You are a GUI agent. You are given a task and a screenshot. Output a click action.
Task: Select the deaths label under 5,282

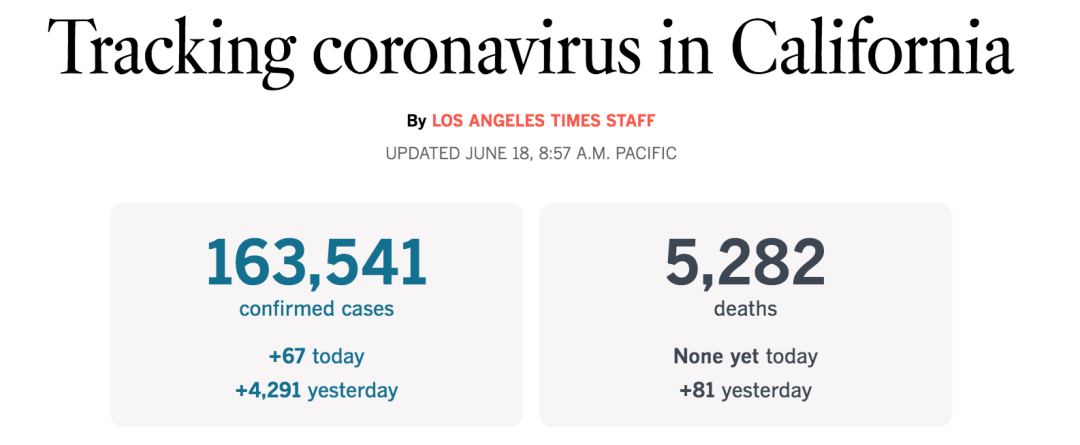[745, 309]
